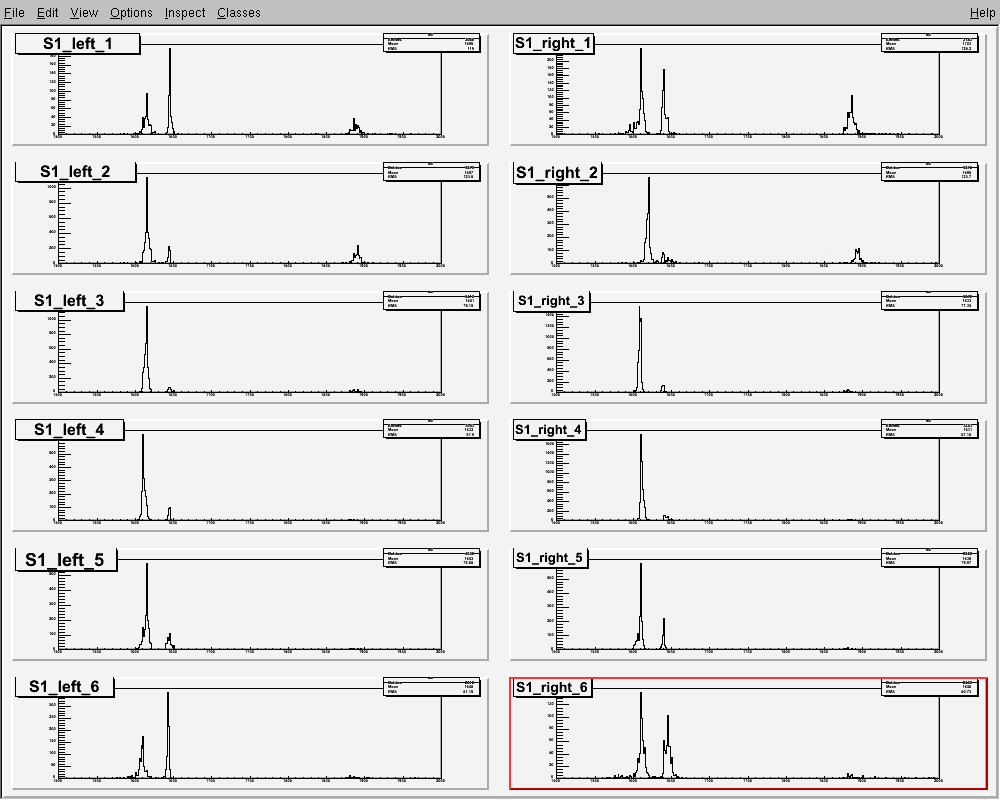
Task: Click the statistics box of S1_right_4
Action: [x=930, y=429]
